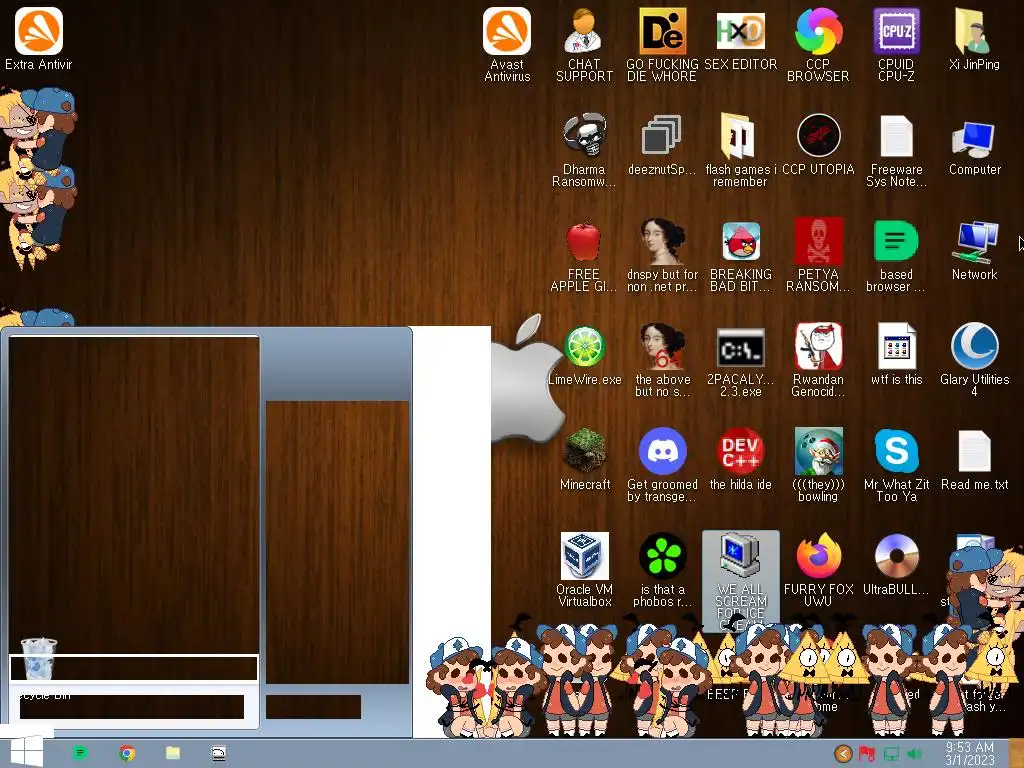Click the green chat app in the taskbar
This screenshot has height=768, width=1024.
[x=80, y=753]
